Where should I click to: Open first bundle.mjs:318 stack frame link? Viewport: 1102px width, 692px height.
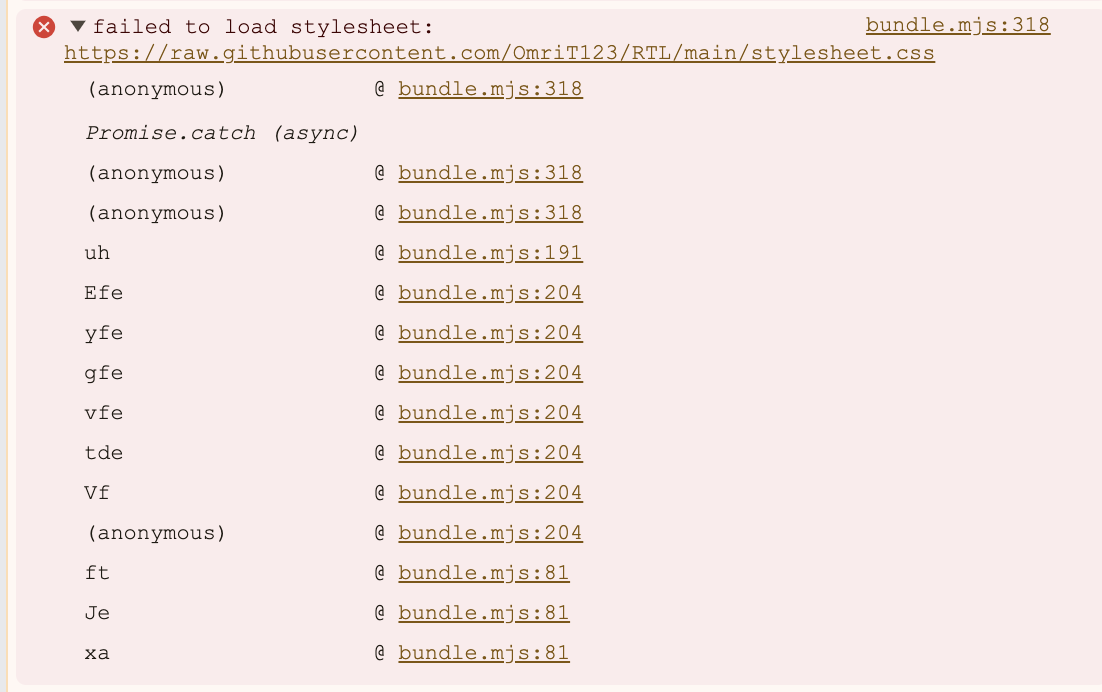pyautogui.click(x=490, y=89)
